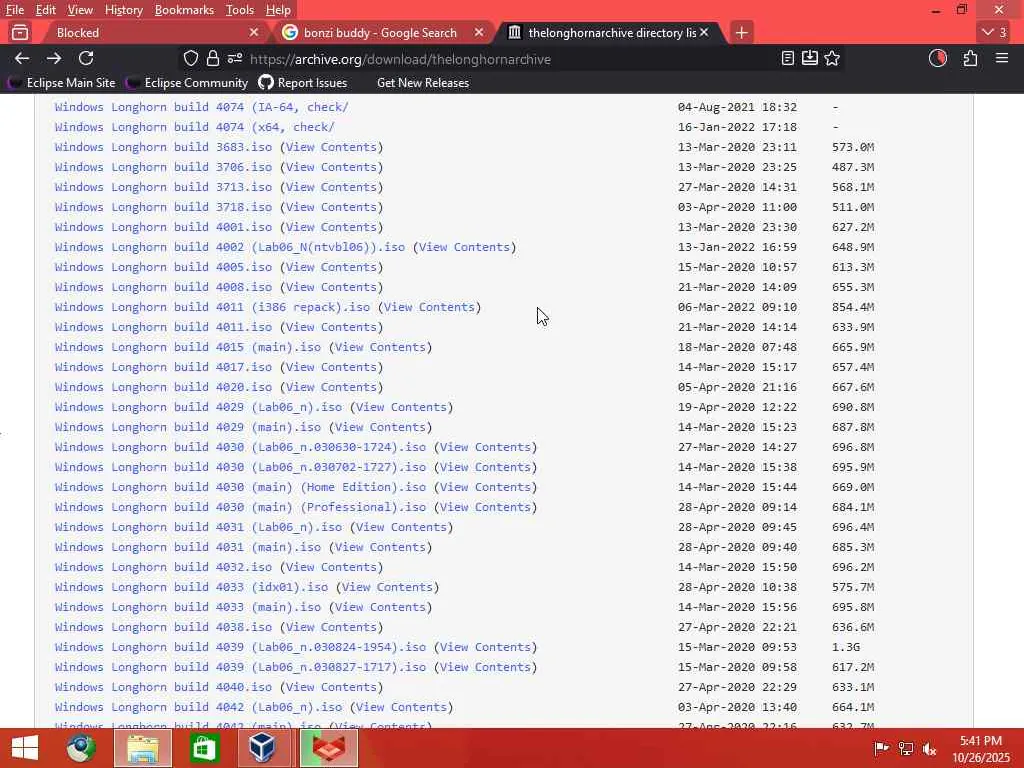Screen dimensions: 1024x768
Task: Open the Windows Store taskbar icon
Action: coord(204,748)
